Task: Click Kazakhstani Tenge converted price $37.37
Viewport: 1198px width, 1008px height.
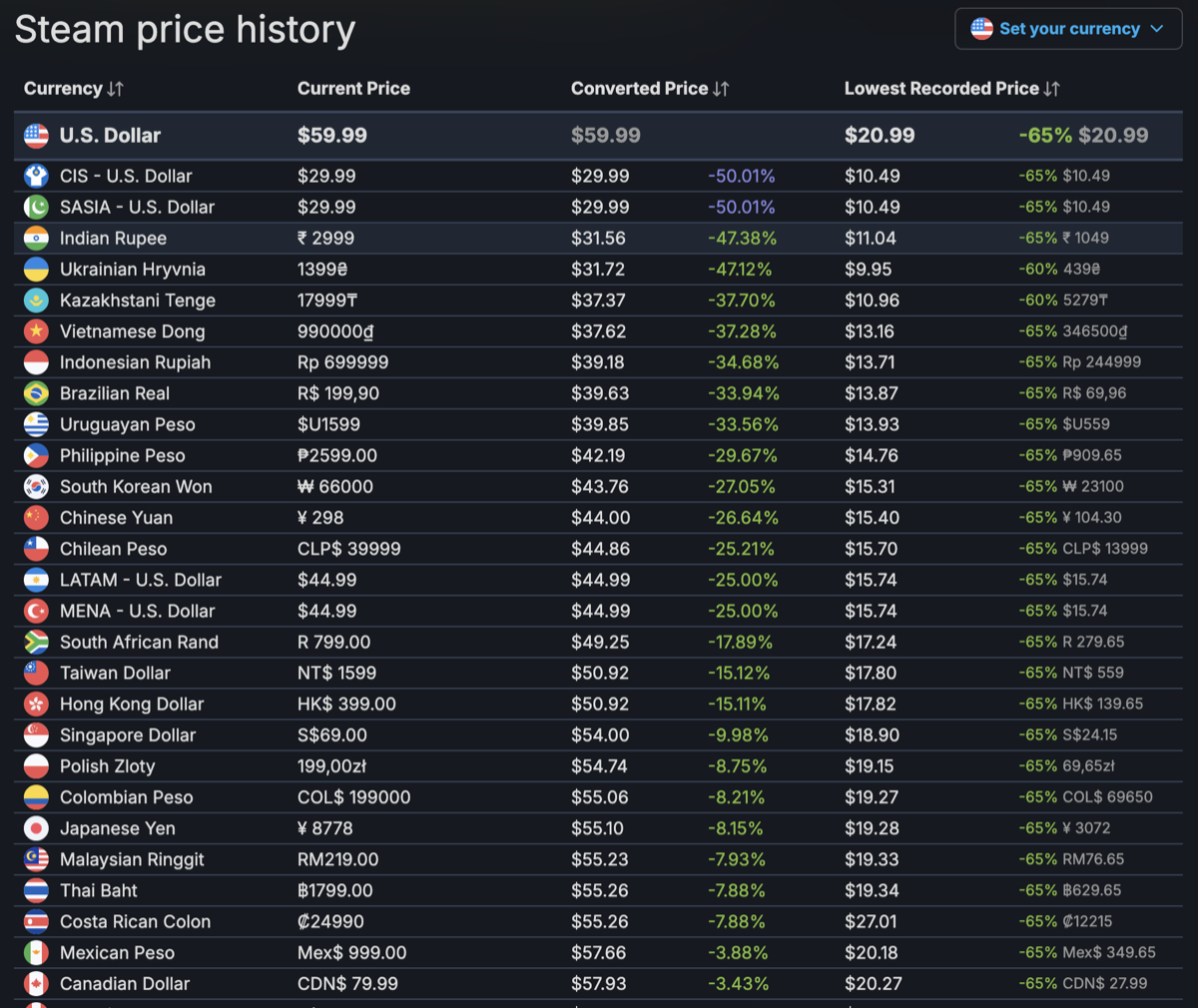Action: tap(599, 300)
